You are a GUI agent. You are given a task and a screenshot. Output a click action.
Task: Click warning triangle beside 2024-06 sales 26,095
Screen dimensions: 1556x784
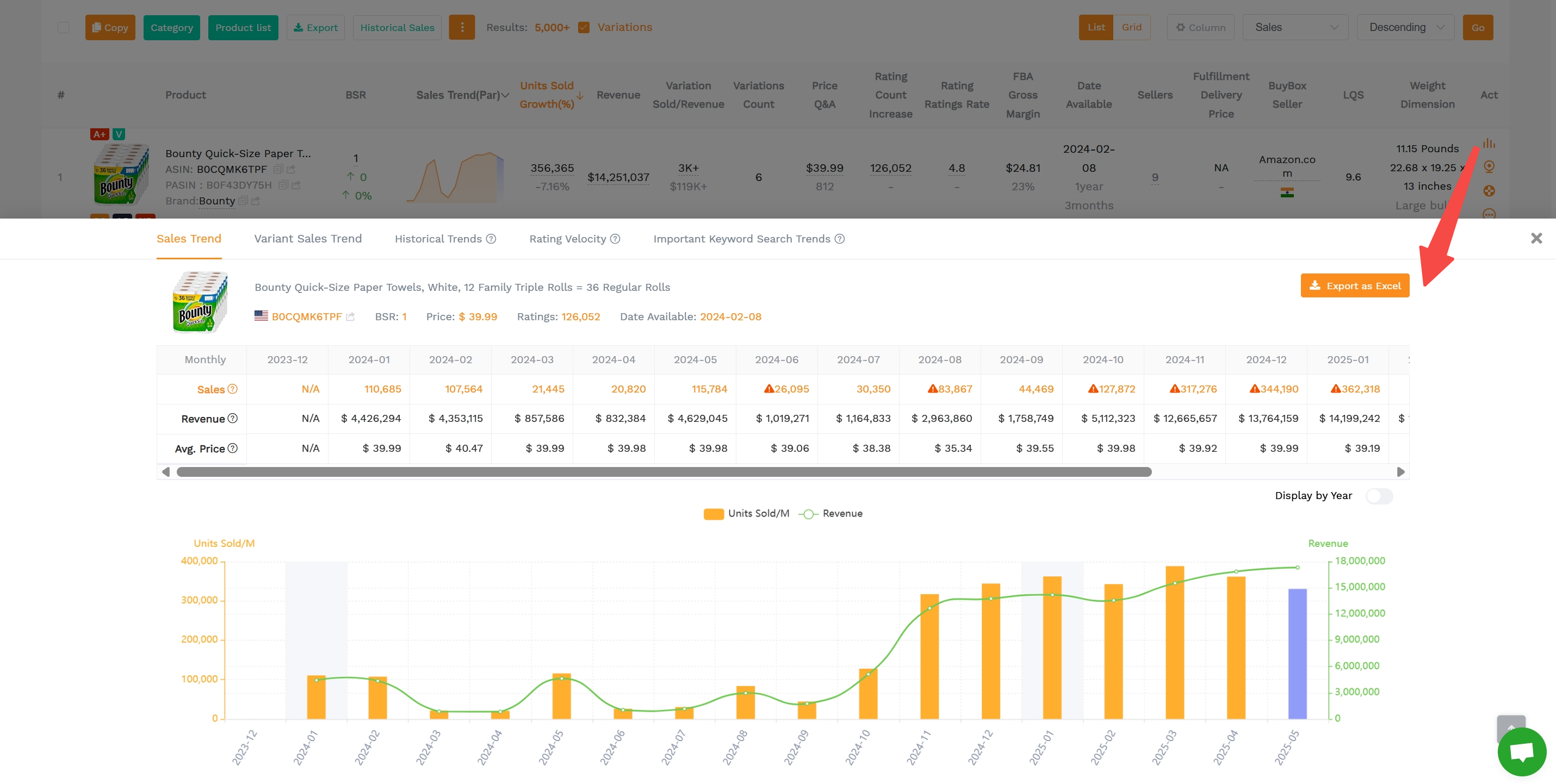pos(769,388)
